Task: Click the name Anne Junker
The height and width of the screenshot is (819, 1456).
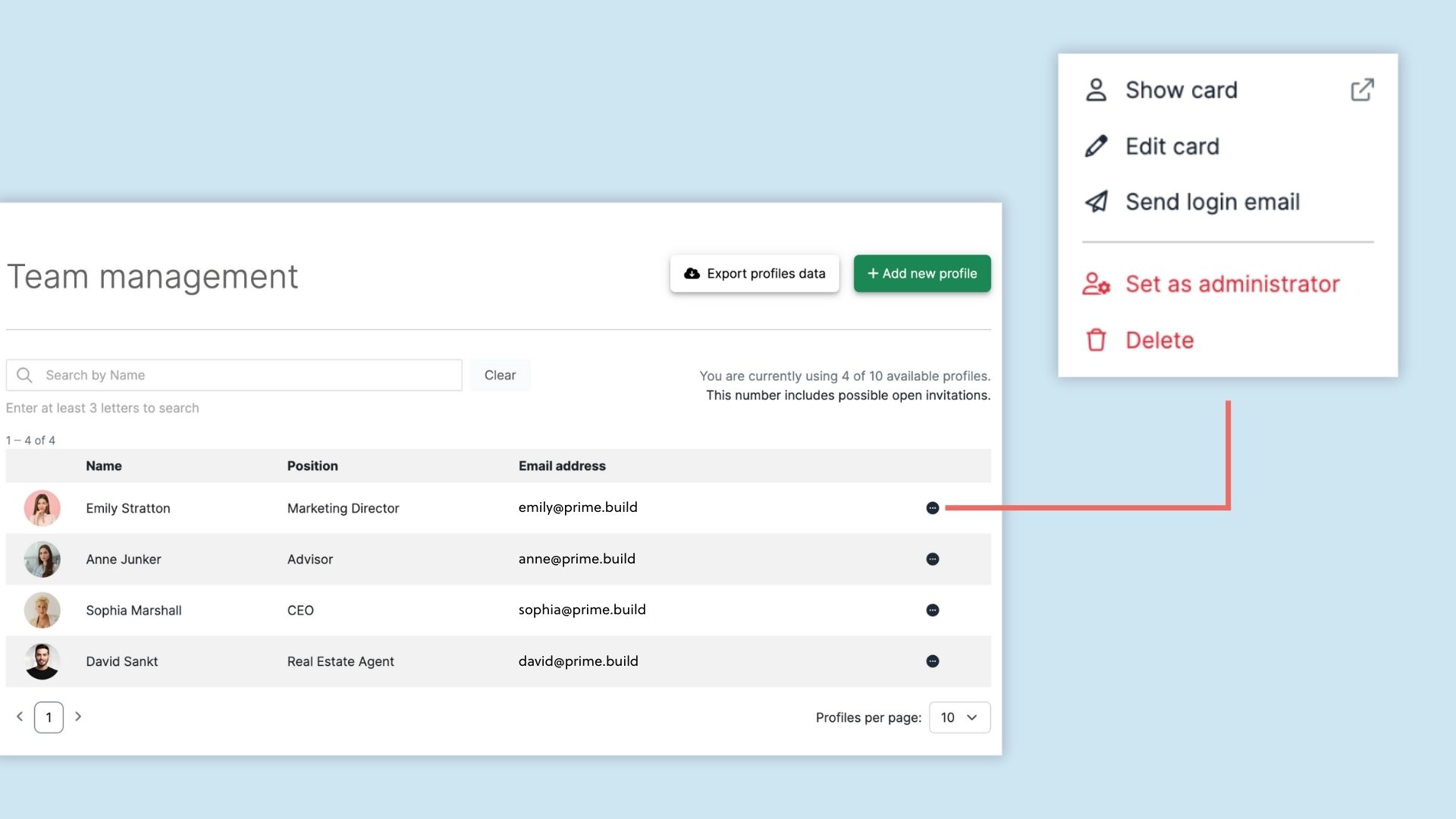Action: tap(124, 559)
